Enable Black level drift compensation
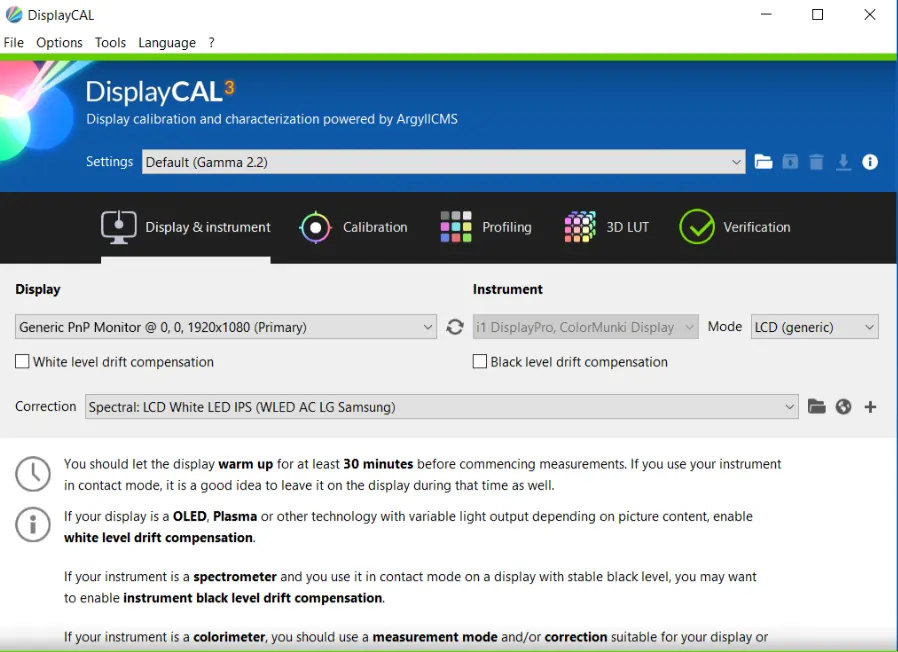 (479, 362)
